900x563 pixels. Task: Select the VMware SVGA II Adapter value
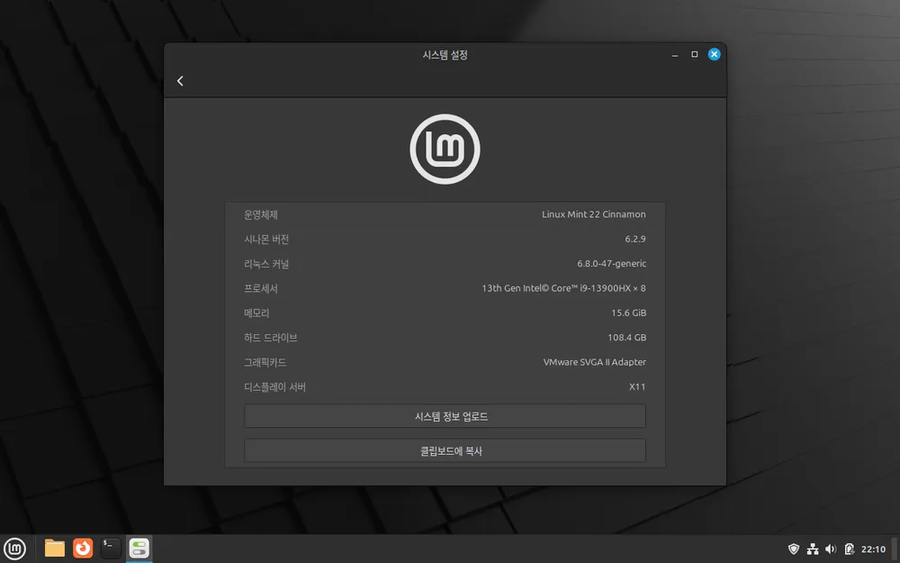tap(595, 362)
